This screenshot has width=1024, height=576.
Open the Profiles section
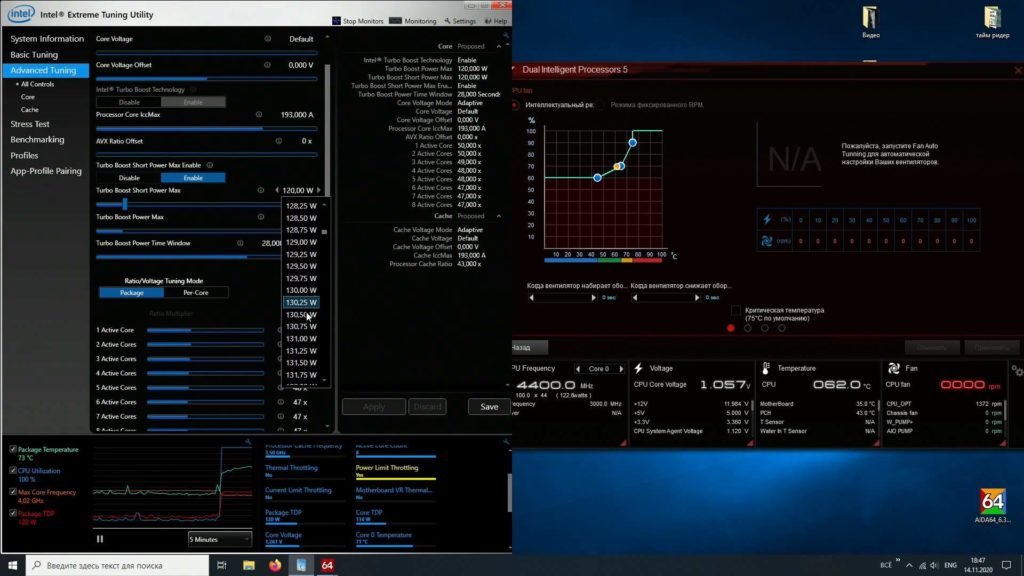pyautogui.click(x=24, y=155)
